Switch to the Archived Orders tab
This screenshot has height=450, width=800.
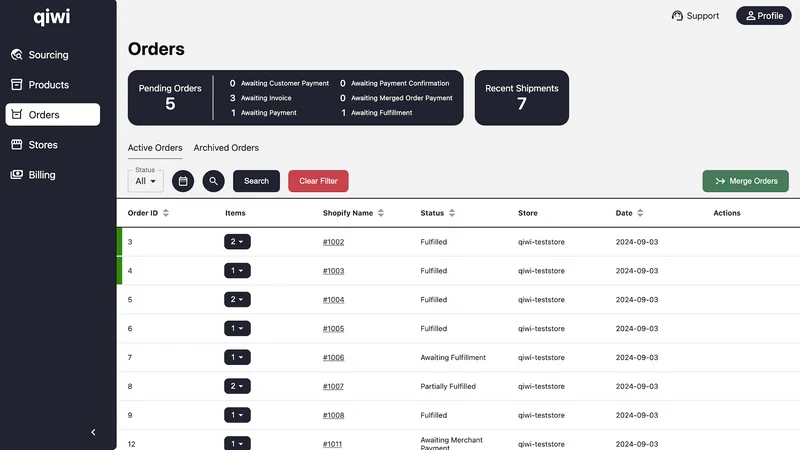226,148
